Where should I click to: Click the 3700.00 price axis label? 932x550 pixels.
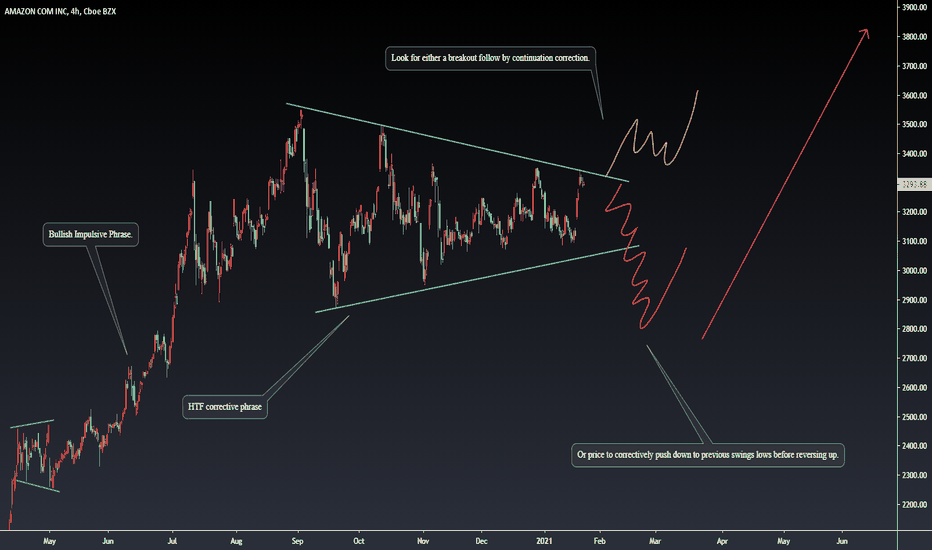point(915,66)
